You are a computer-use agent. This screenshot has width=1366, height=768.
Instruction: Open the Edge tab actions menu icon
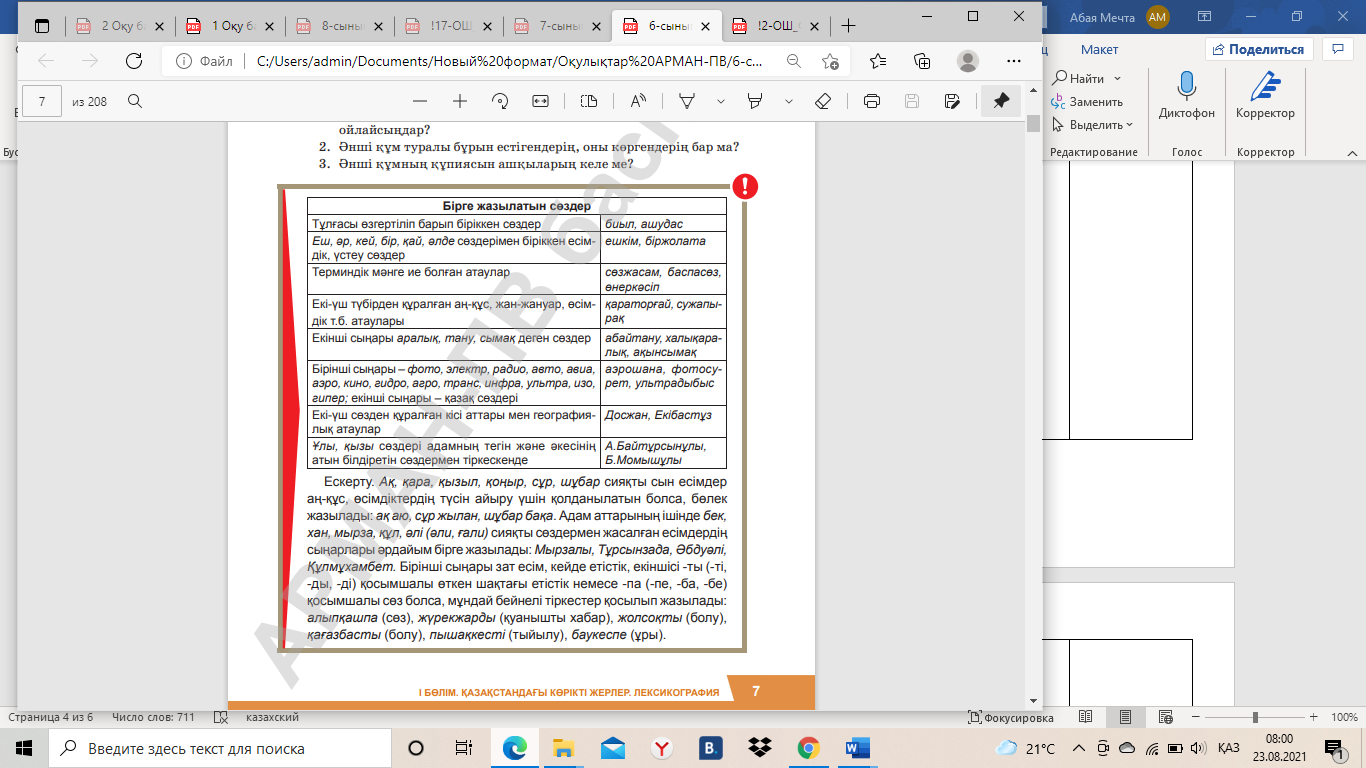(x=42, y=25)
